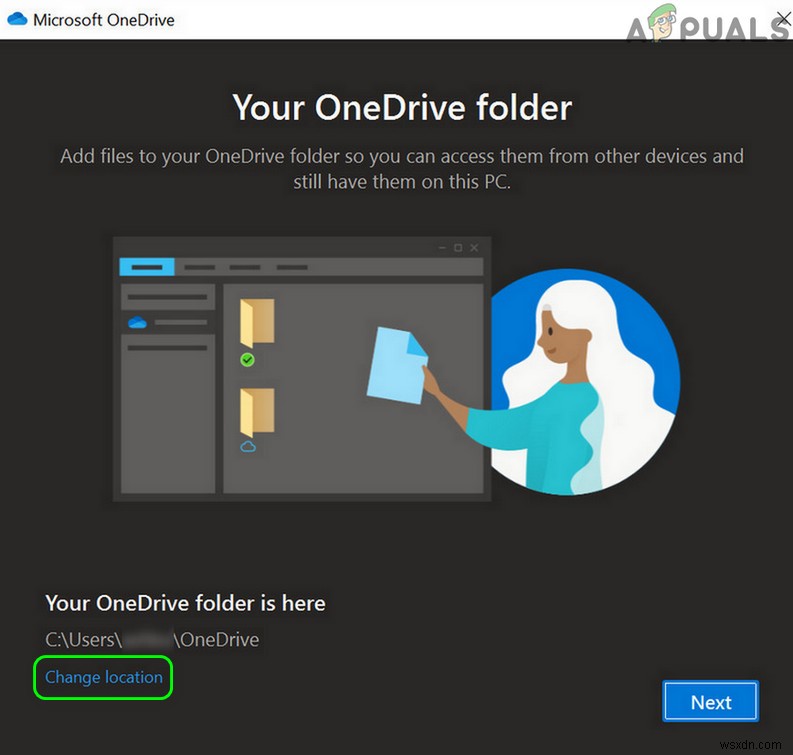Click the Next button
Screen dimensions: 793x755
click(711, 701)
